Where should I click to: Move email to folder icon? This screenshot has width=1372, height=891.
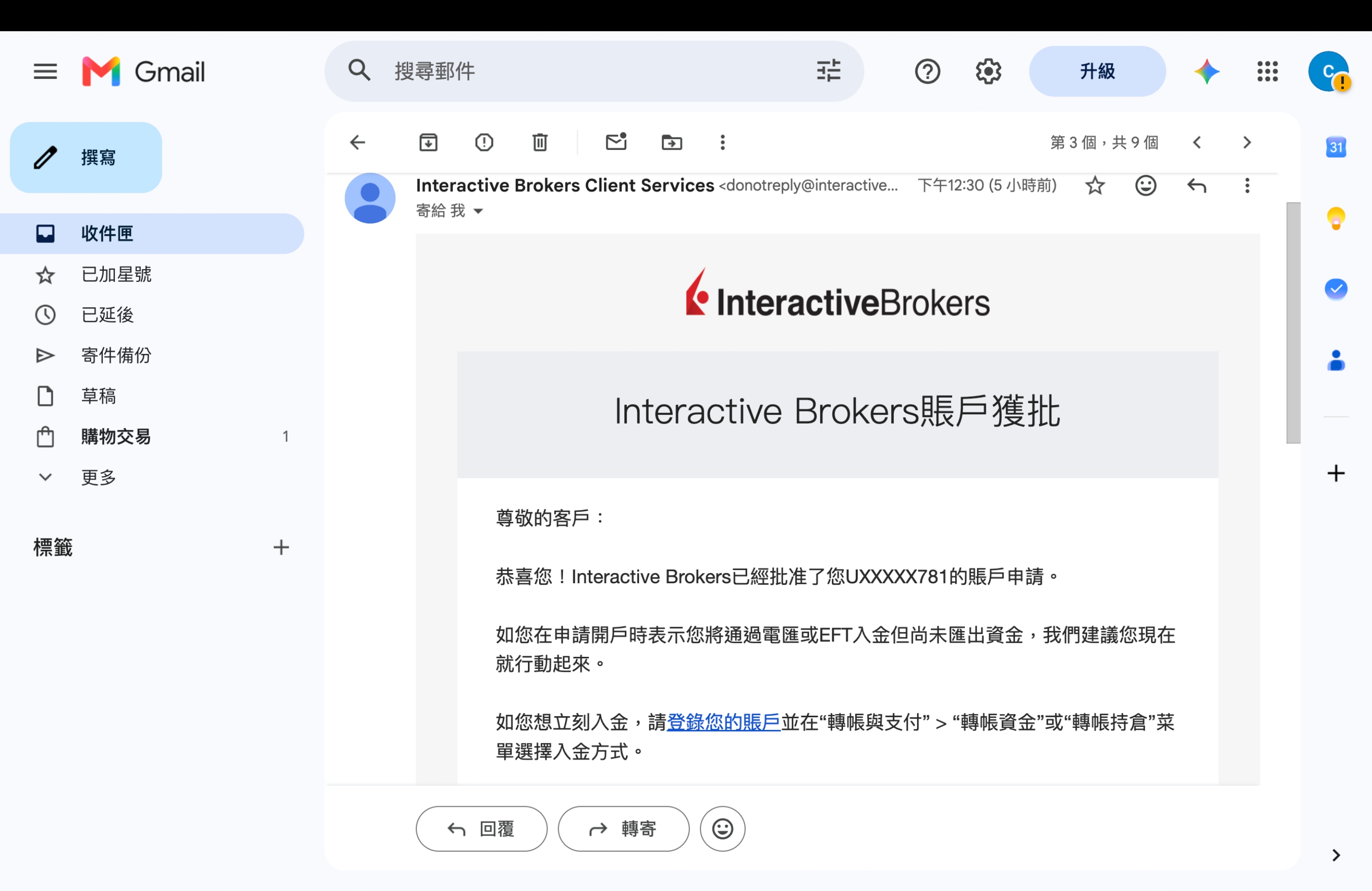(x=672, y=142)
